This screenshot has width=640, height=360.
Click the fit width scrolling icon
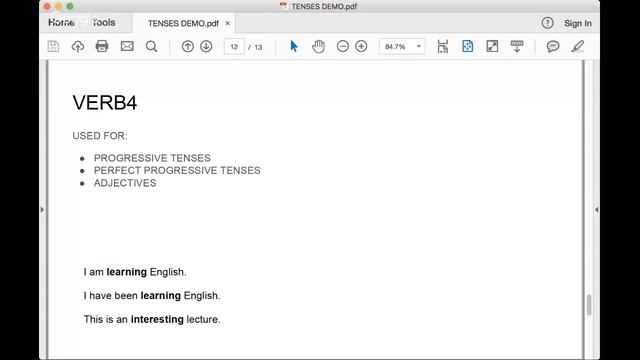[x=443, y=47]
